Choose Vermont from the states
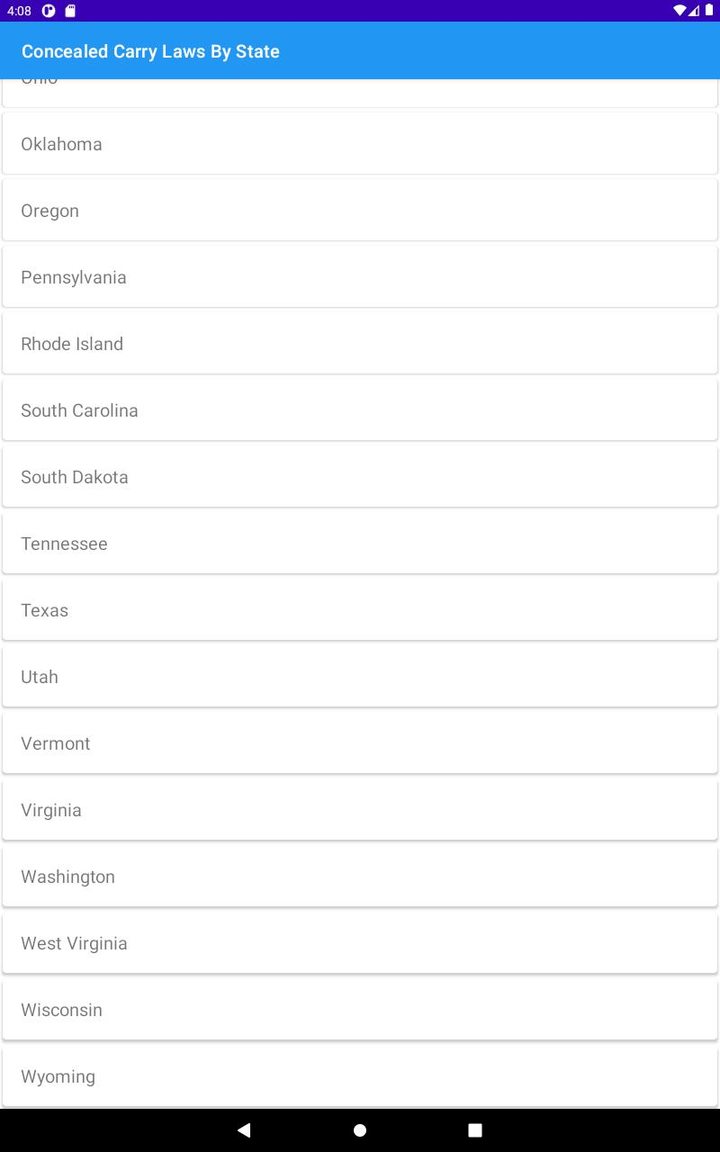The width and height of the screenshot is (720, 1152). 360,743
